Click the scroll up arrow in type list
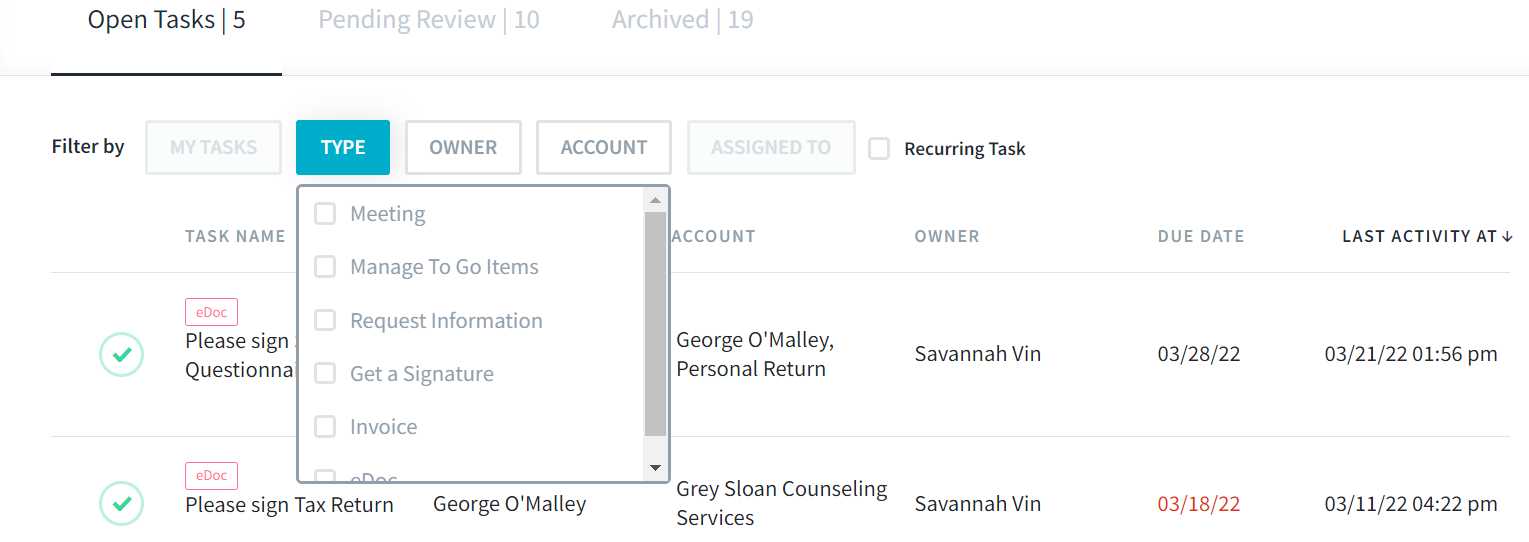 click(655, 200)
